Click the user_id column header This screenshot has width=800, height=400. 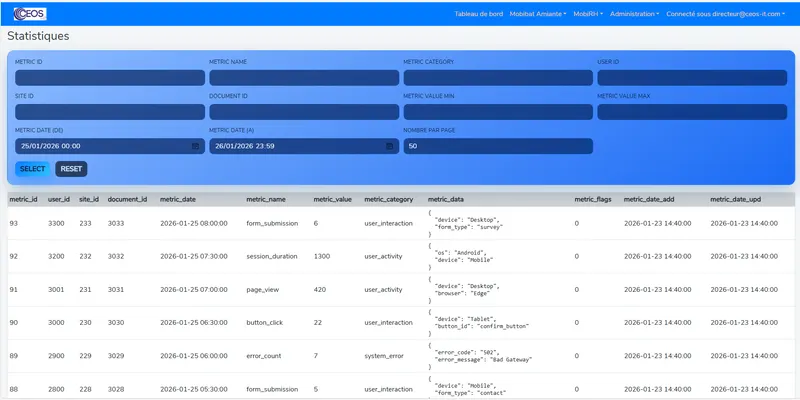click(x=59, y=199)
